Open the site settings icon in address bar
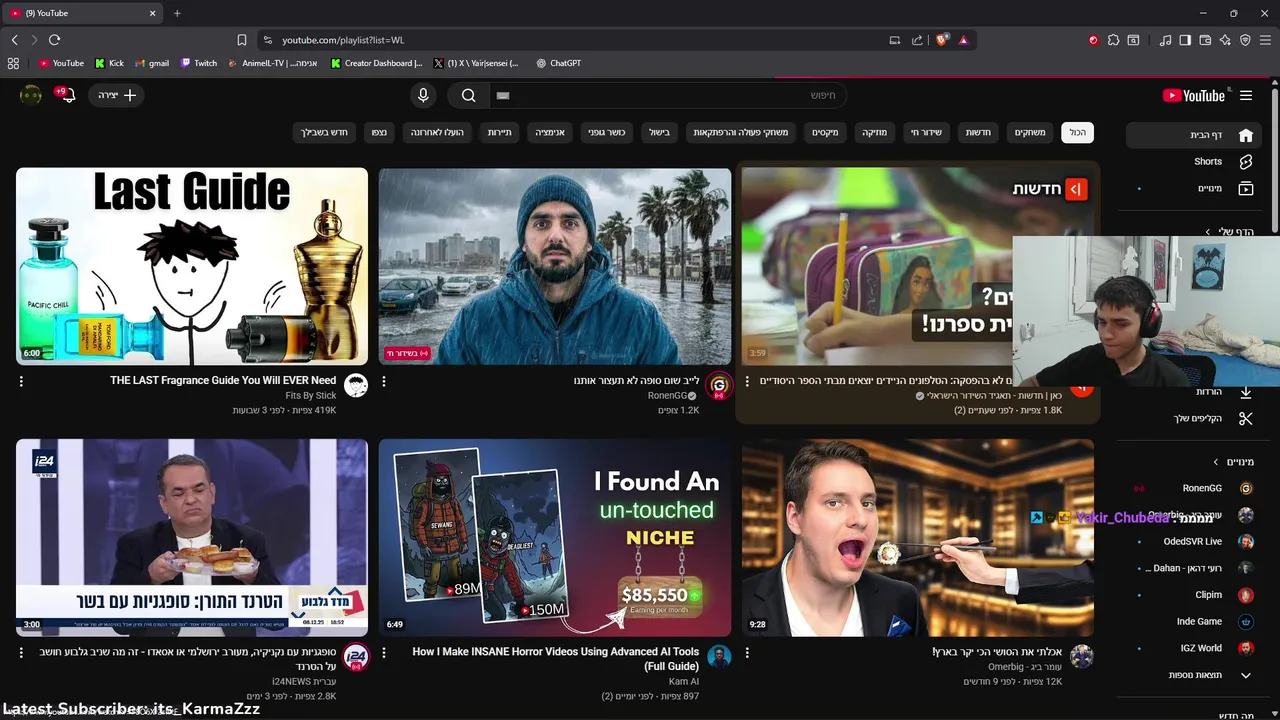 click(266, 40)
